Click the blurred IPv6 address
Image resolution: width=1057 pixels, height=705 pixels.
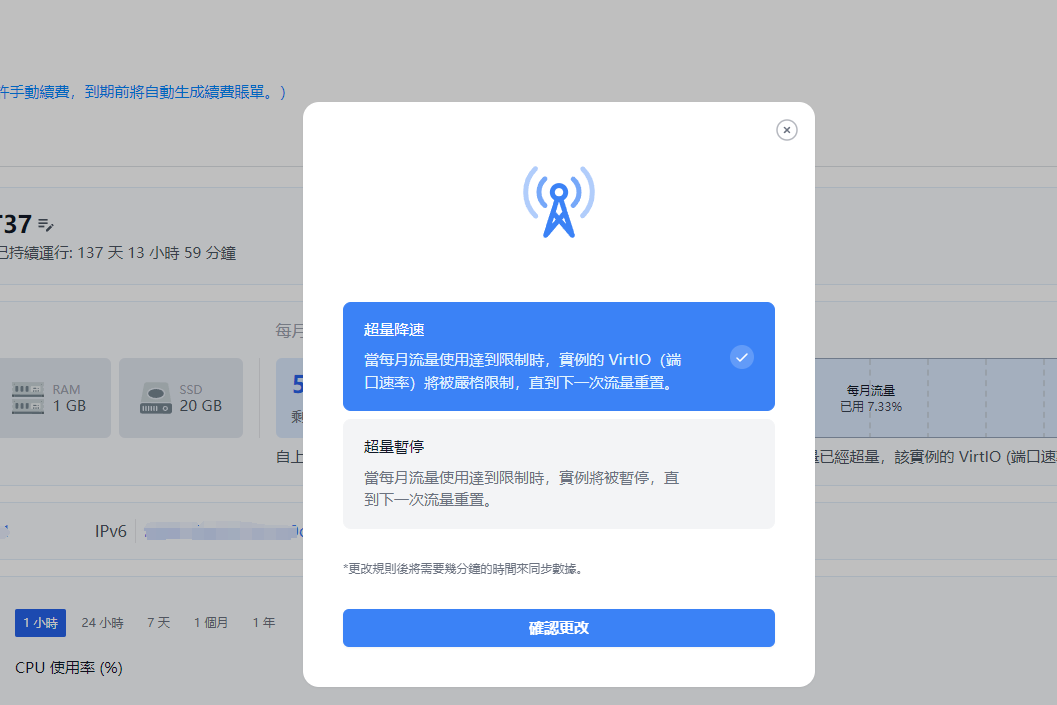(220, 532)
